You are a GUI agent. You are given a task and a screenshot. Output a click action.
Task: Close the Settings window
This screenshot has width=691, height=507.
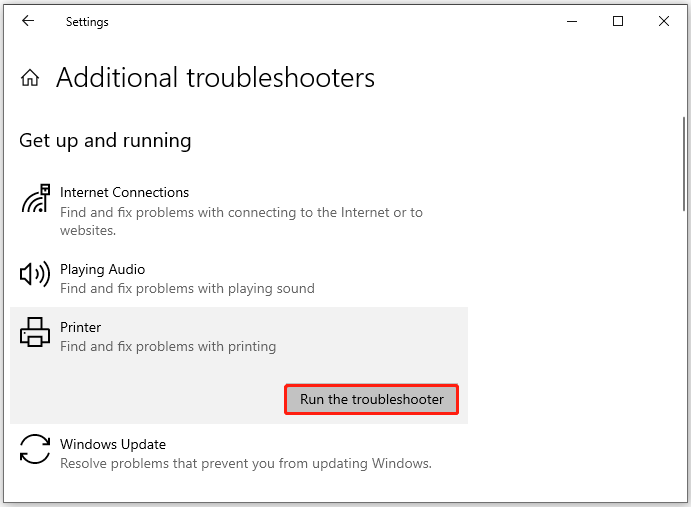tap(664, 21)
